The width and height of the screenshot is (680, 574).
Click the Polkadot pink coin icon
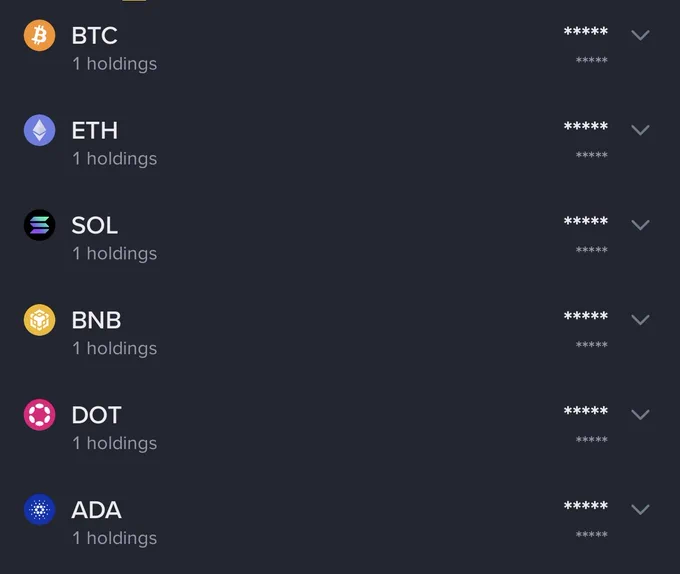[39, 414]
